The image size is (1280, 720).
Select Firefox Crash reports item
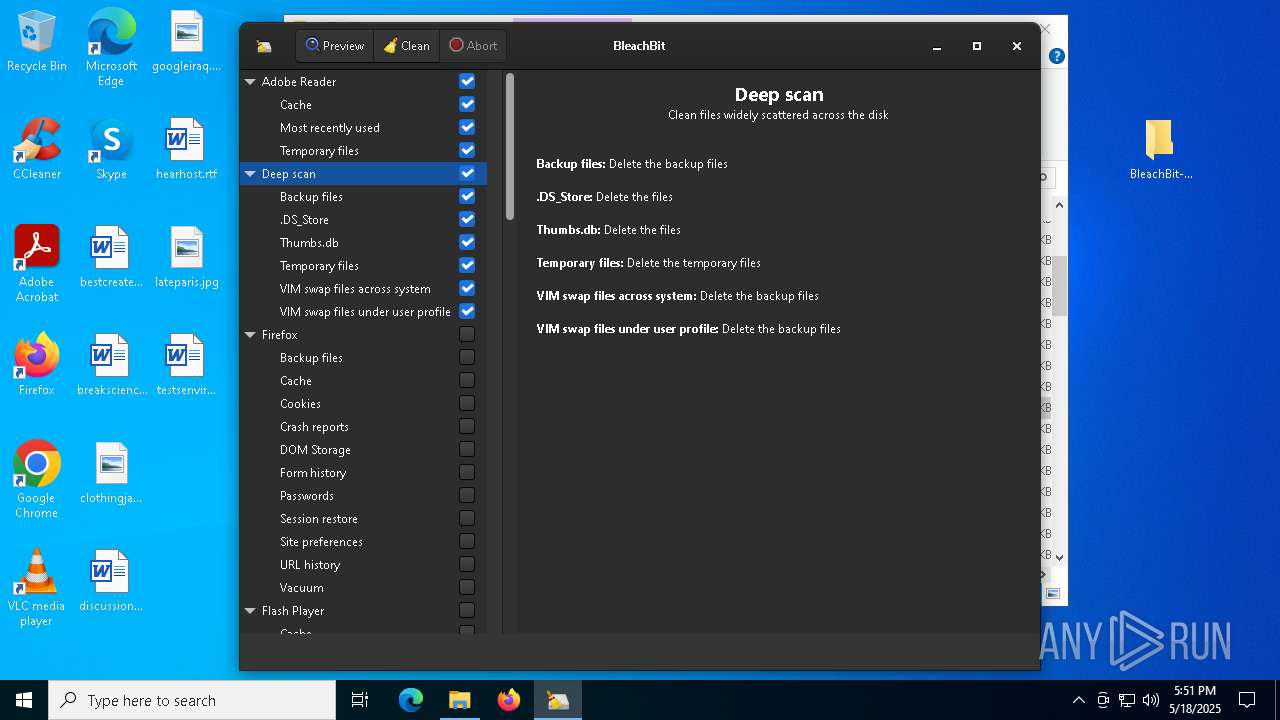314,427
